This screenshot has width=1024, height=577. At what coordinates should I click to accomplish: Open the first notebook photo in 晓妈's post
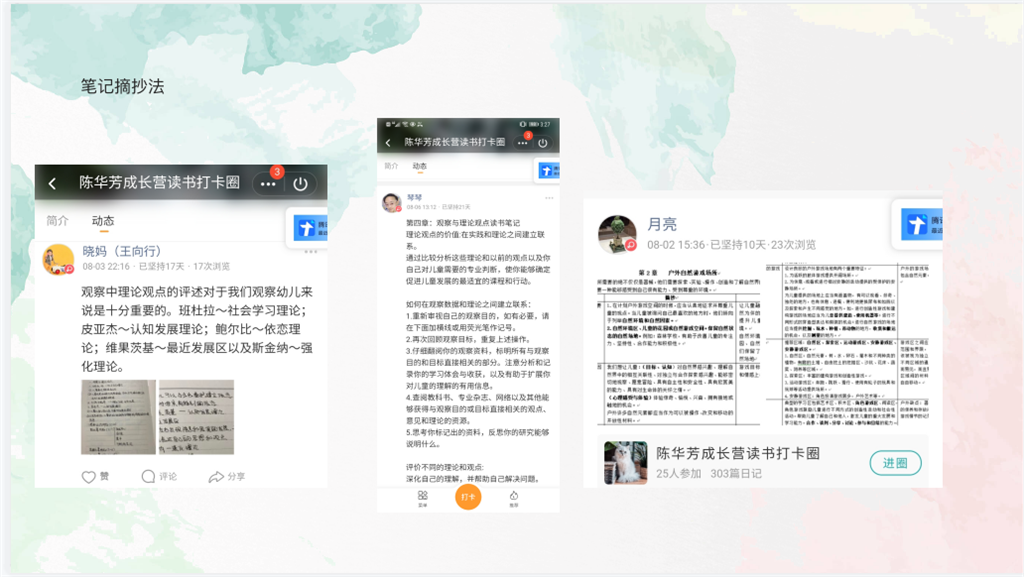118,417
